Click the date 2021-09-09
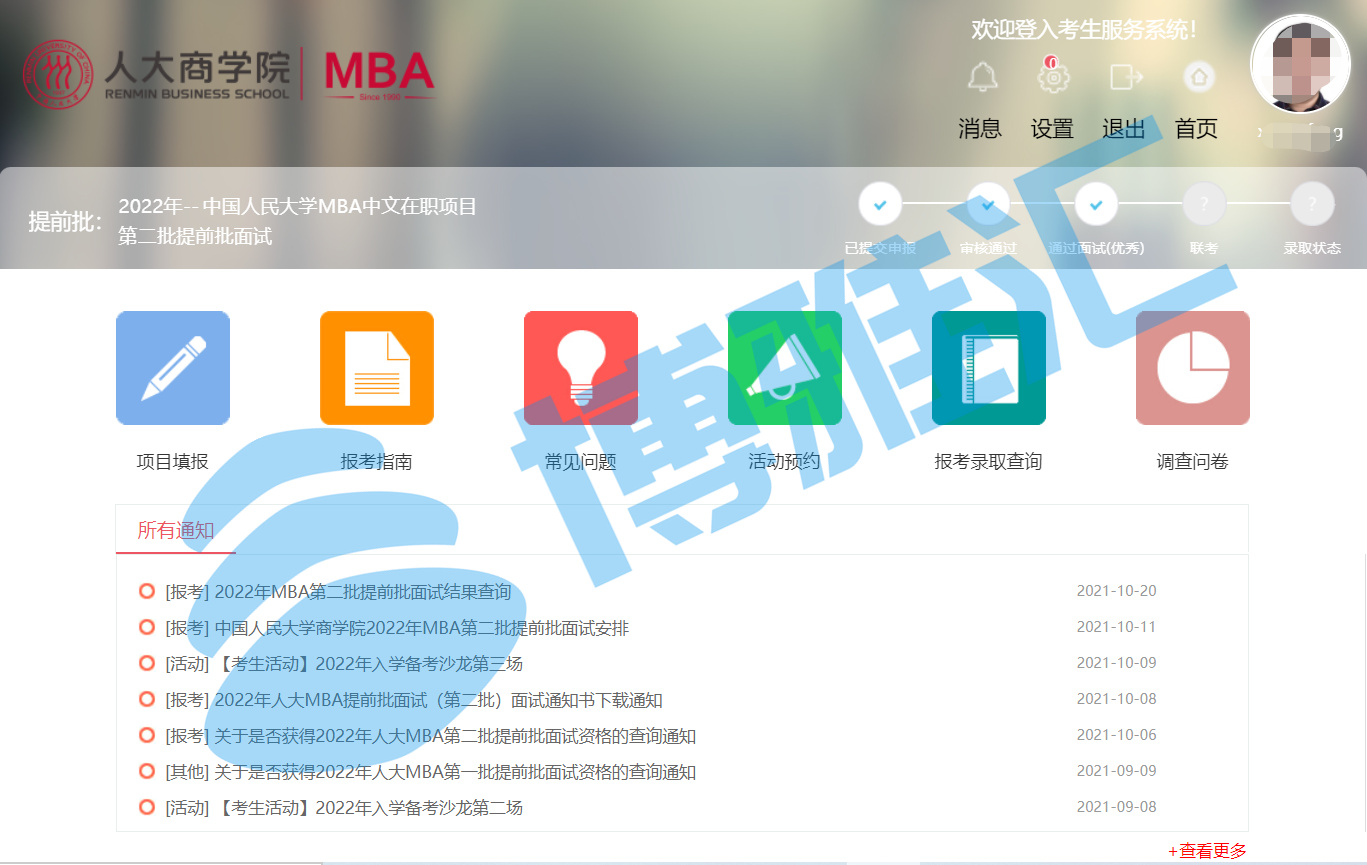 [x=1116, y=771]
